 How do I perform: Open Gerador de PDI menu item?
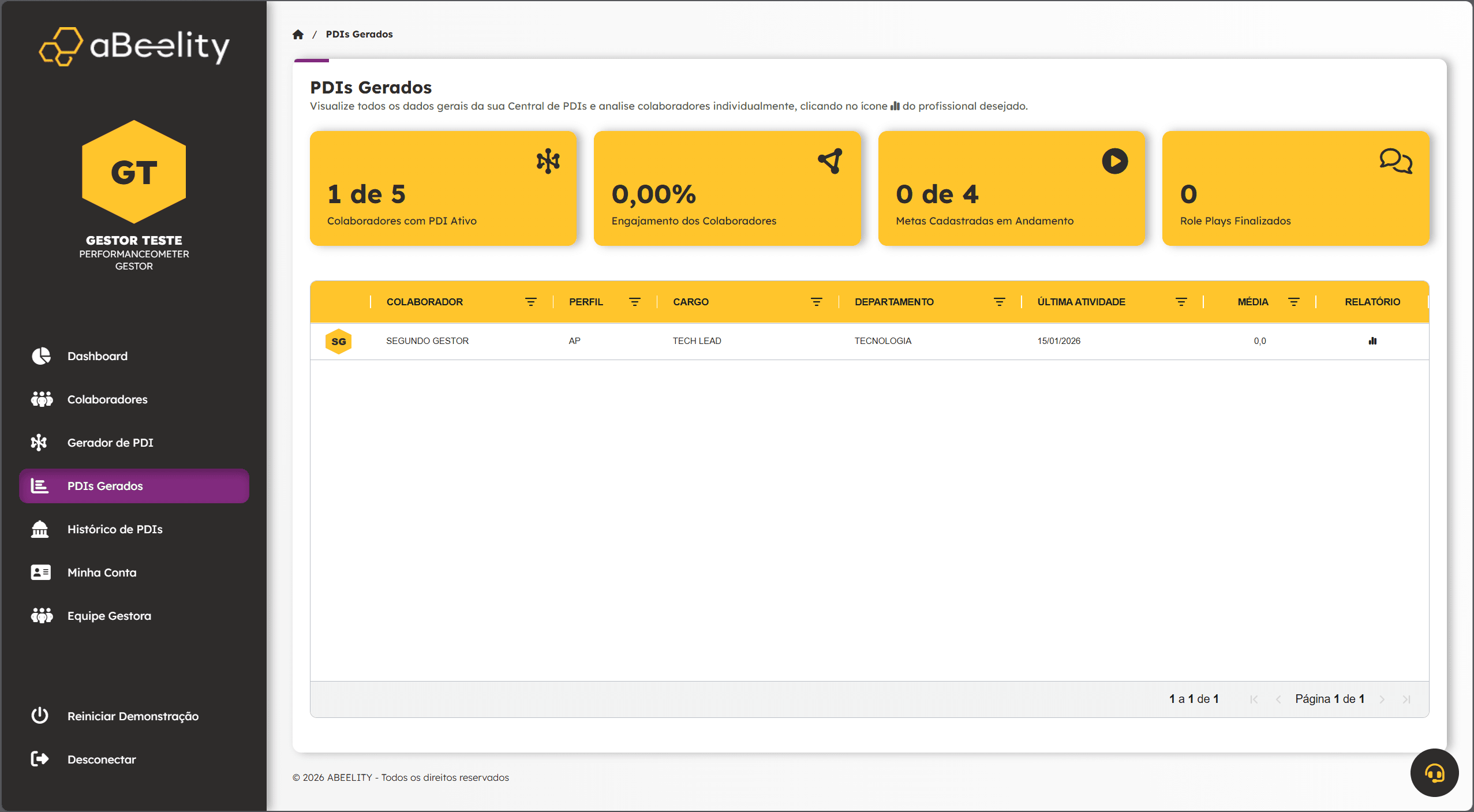110,443
